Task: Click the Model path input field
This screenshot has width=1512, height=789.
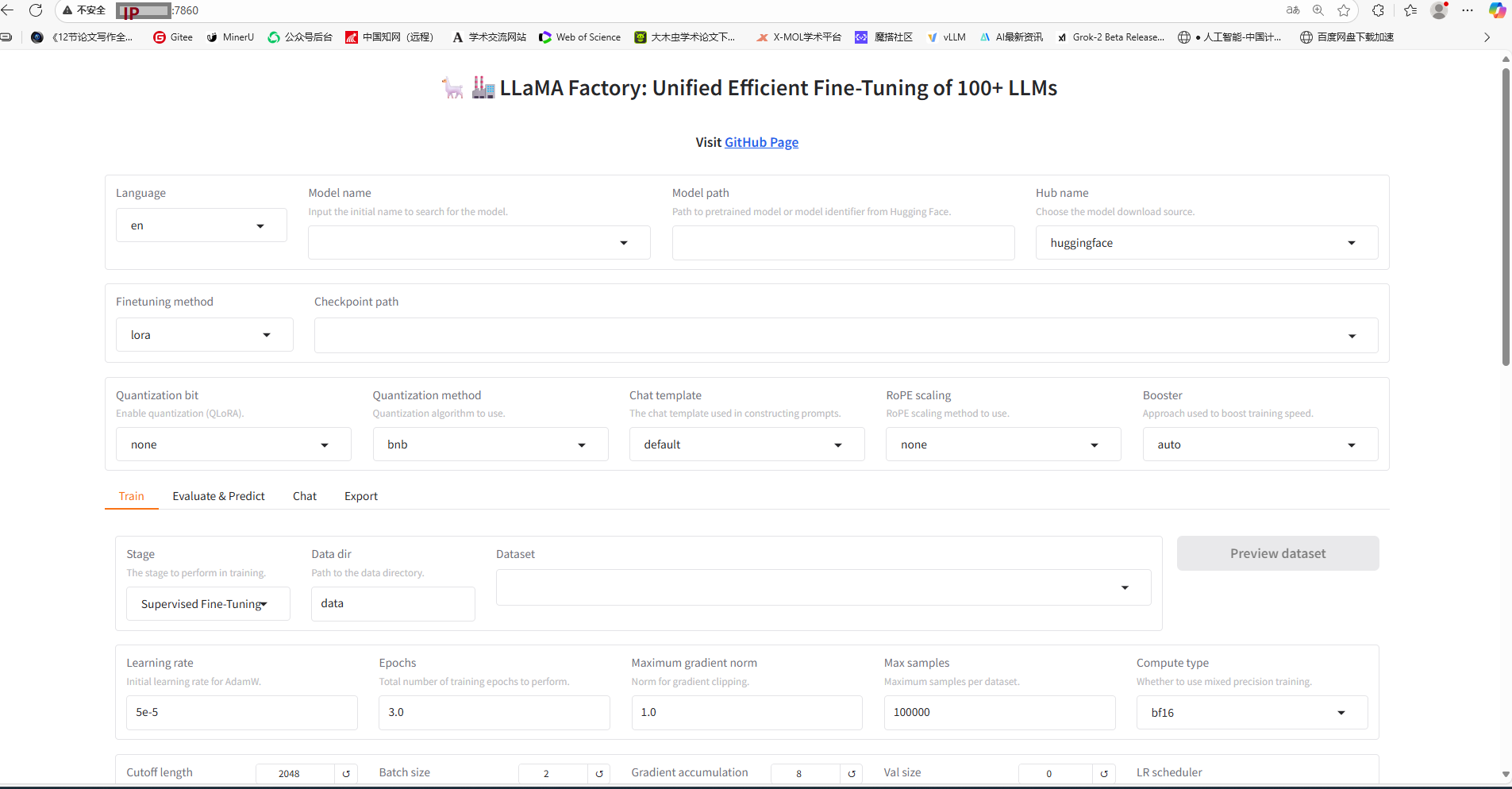Action: click(843, 243)
